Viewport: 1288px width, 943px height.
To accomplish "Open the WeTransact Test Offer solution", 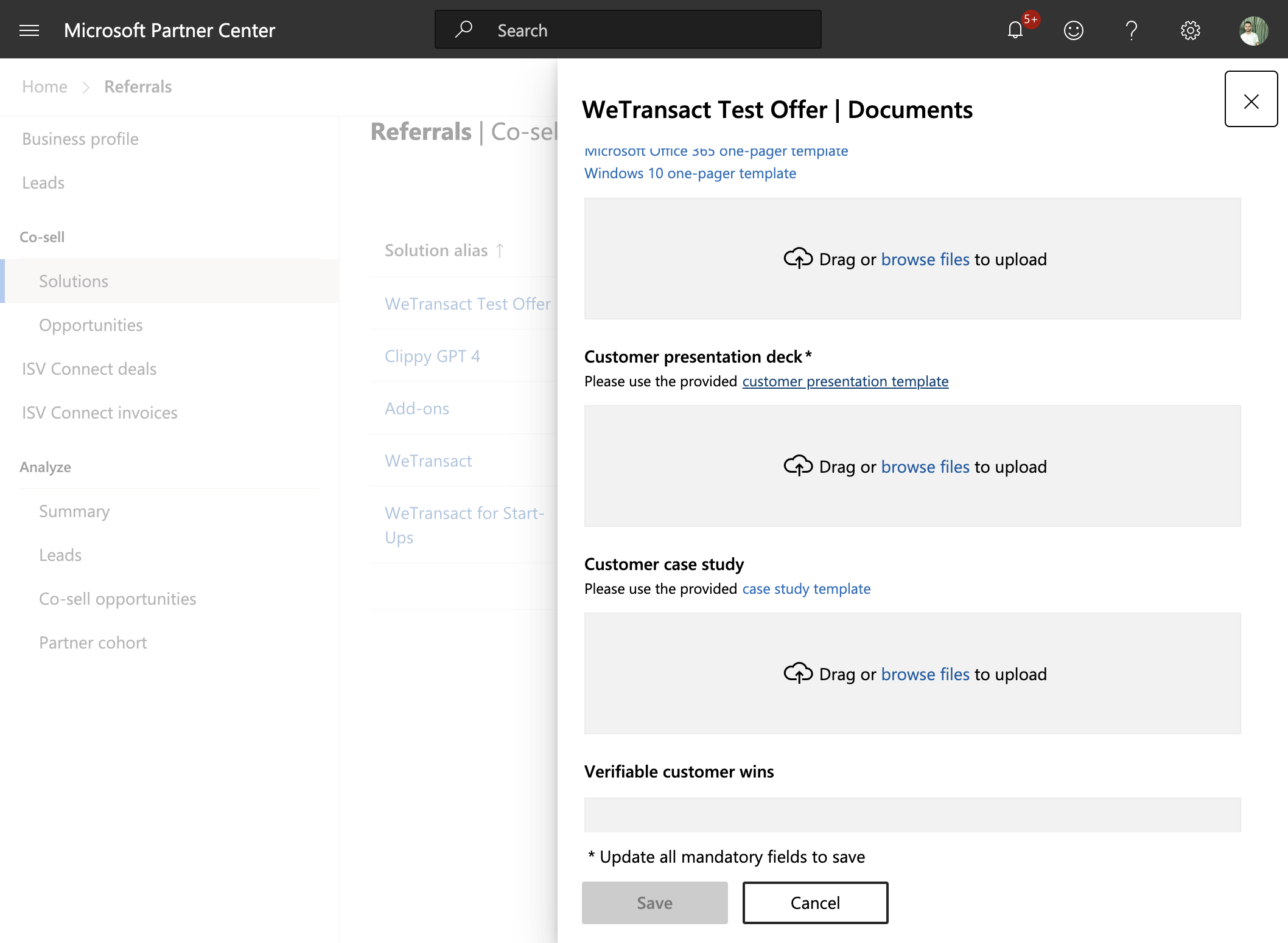I will point(467,304).
